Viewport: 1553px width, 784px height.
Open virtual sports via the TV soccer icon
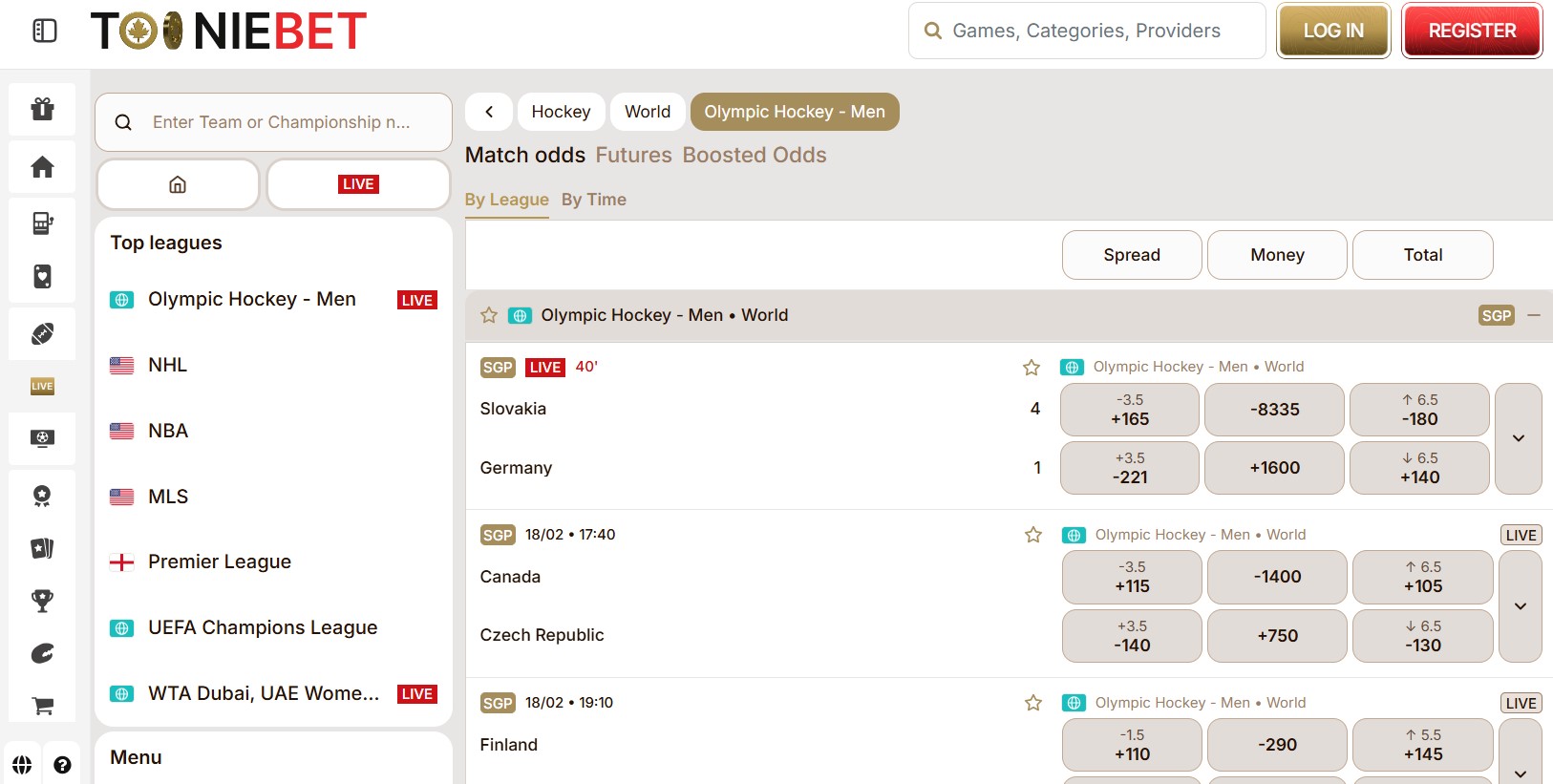42,439
